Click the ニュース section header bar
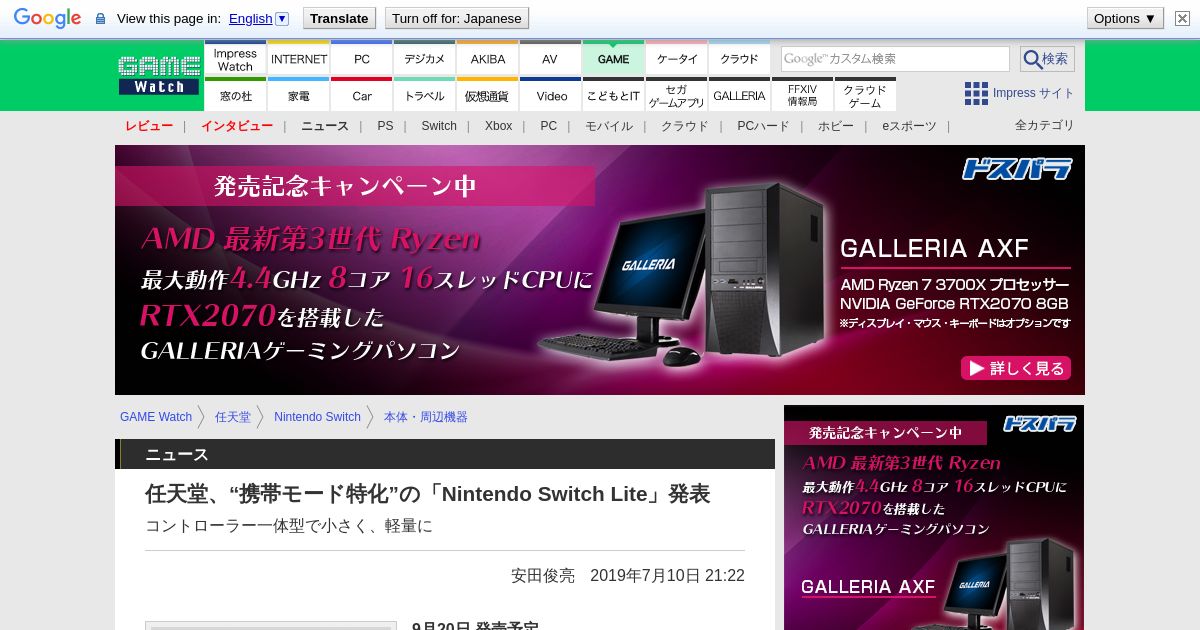The image size is (1200, 630). click(x=445, y=454)
